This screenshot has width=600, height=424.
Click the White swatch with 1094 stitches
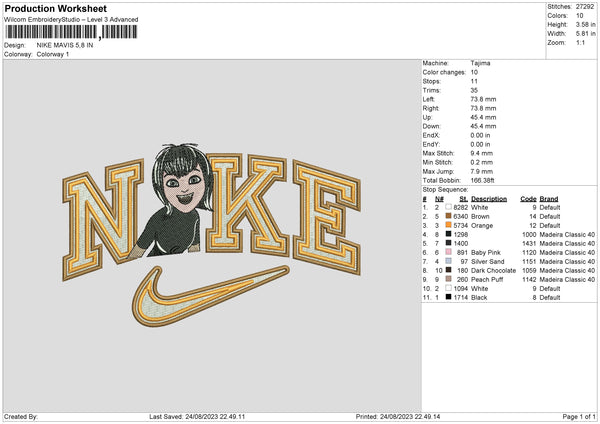448,288
